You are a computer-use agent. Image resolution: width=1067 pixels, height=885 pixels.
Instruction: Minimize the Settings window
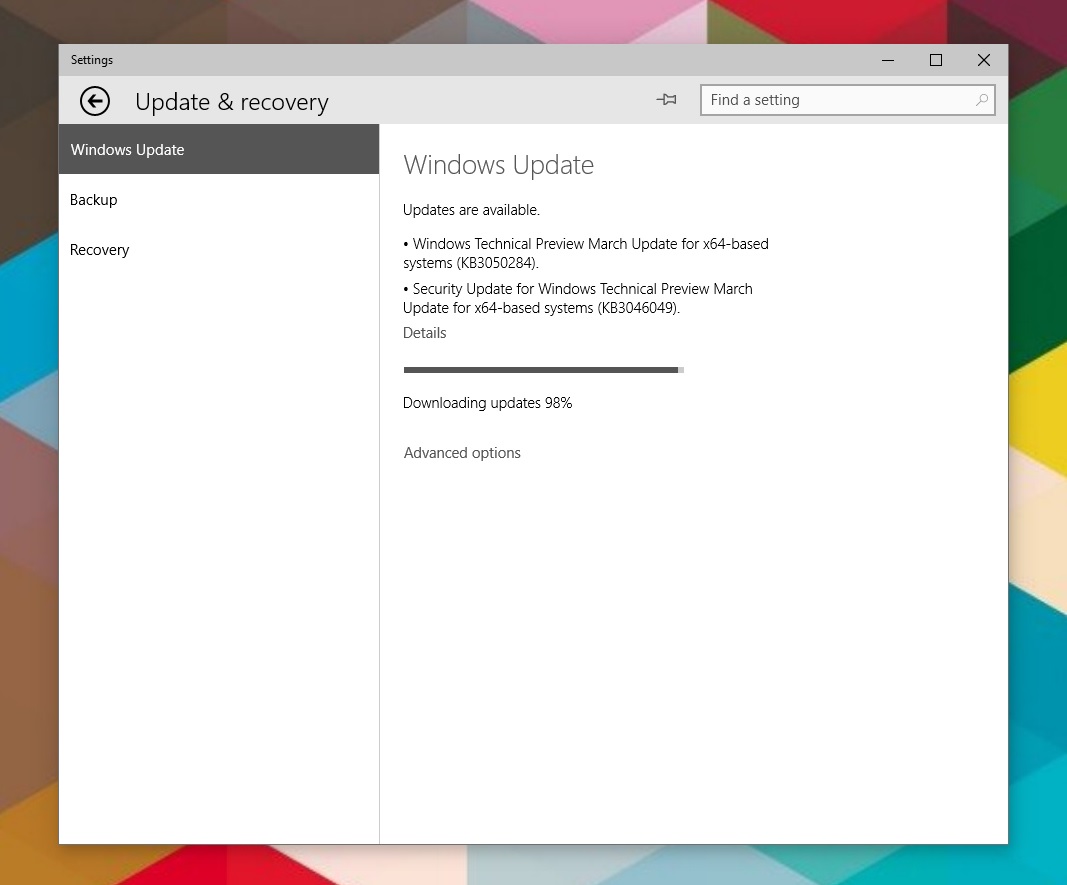click(887, 60)
